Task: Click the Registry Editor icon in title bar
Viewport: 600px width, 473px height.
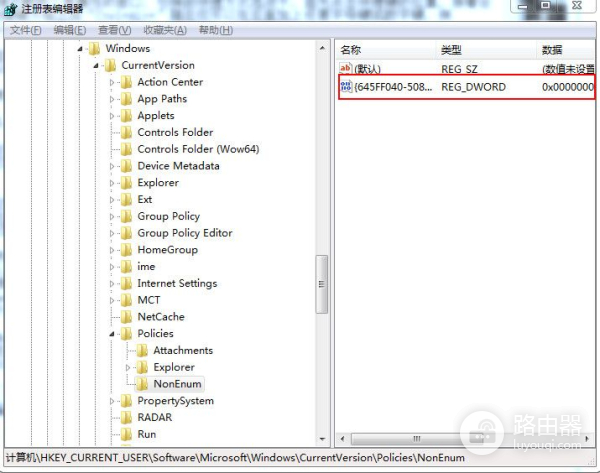Action: 11,9
